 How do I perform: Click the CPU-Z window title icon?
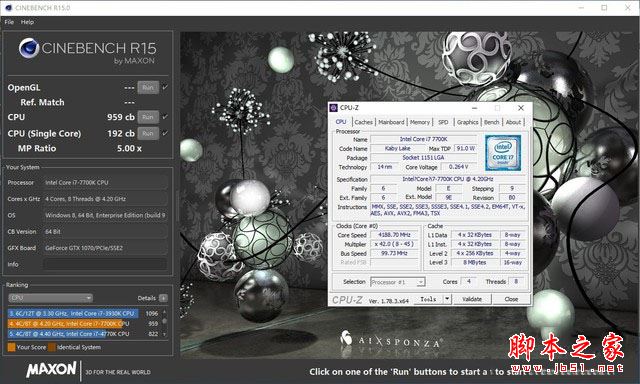(333, 108)
